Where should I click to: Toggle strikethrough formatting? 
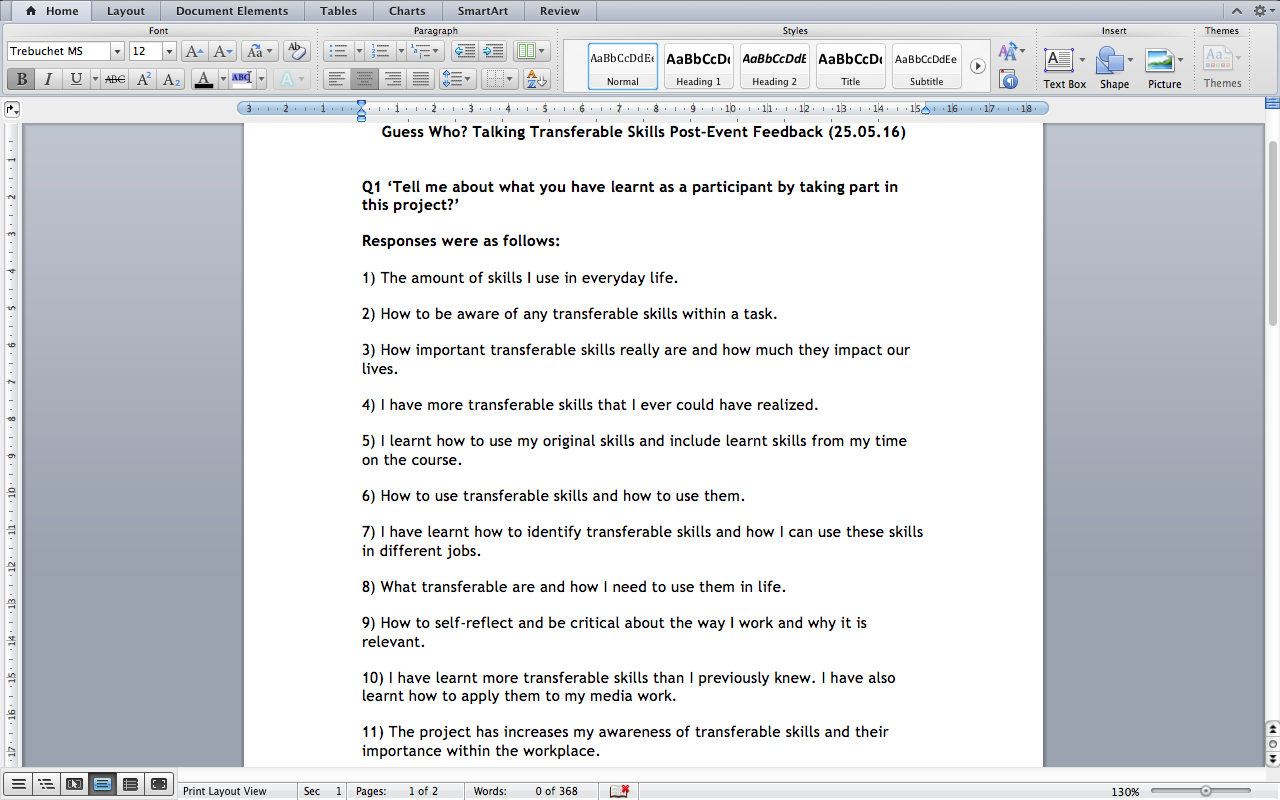115,79
